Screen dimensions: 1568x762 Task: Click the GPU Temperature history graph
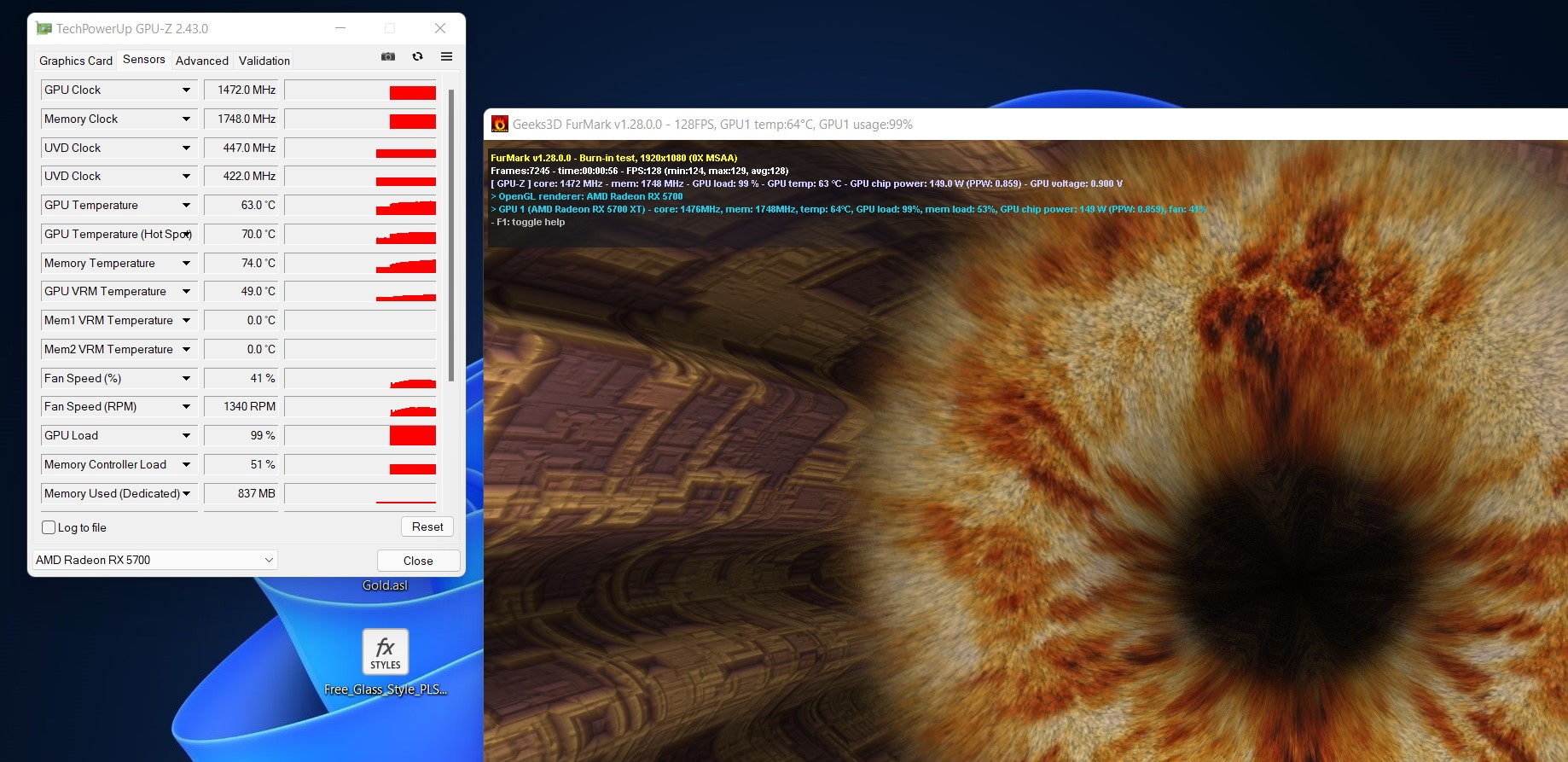click(360, 206)
